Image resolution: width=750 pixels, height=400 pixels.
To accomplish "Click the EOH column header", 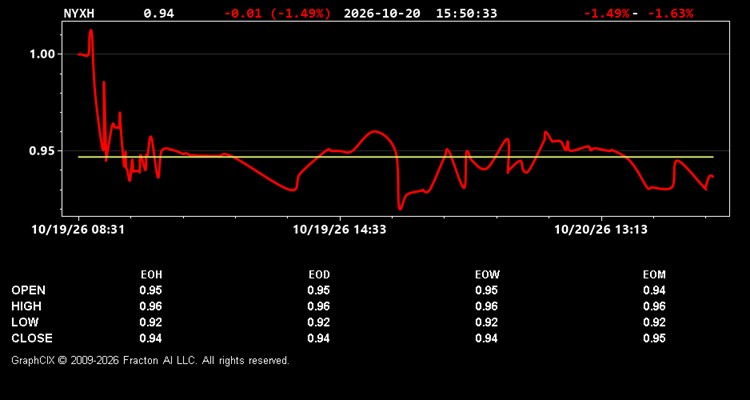I will 151,275.
